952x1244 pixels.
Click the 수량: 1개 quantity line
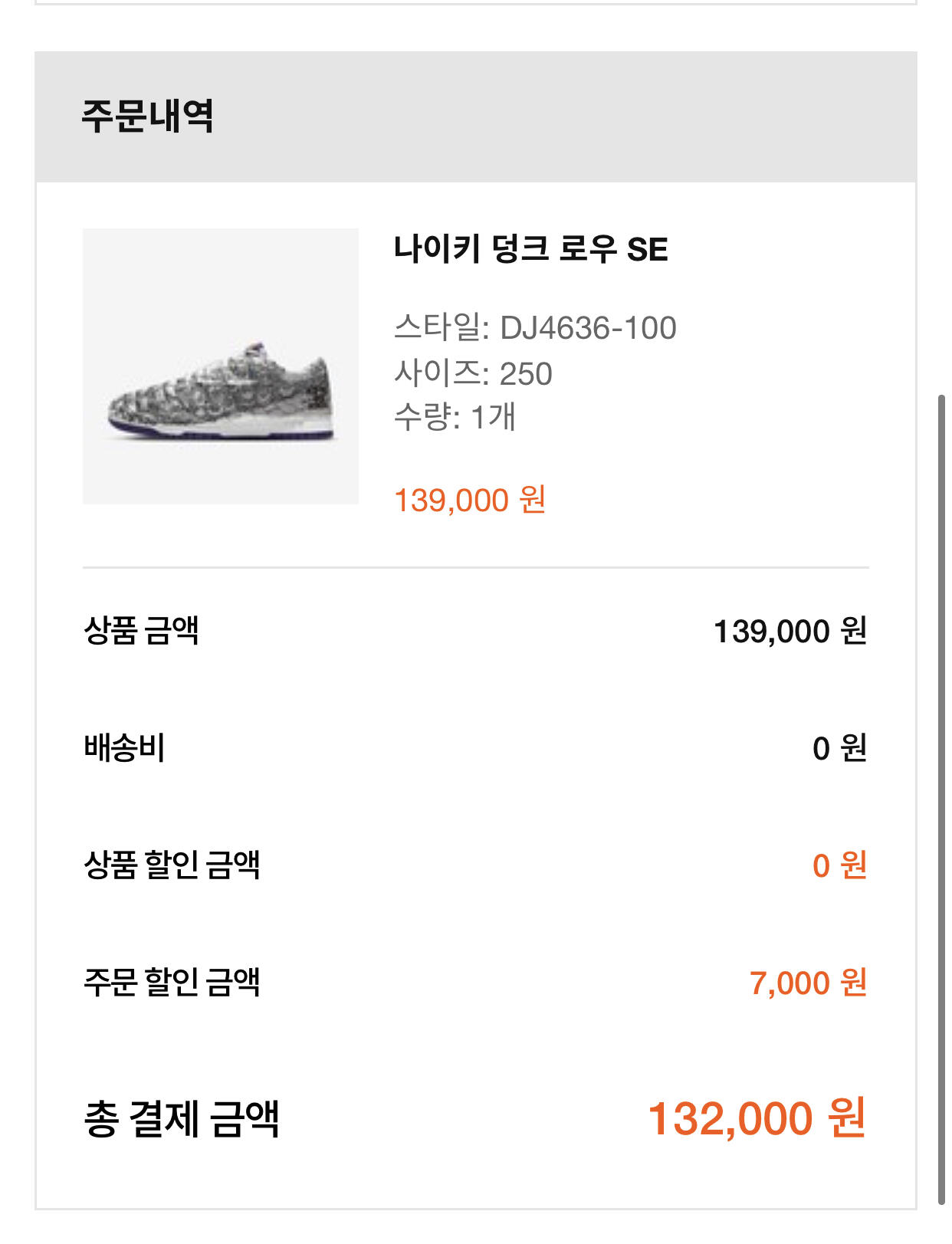coord(455,417)
